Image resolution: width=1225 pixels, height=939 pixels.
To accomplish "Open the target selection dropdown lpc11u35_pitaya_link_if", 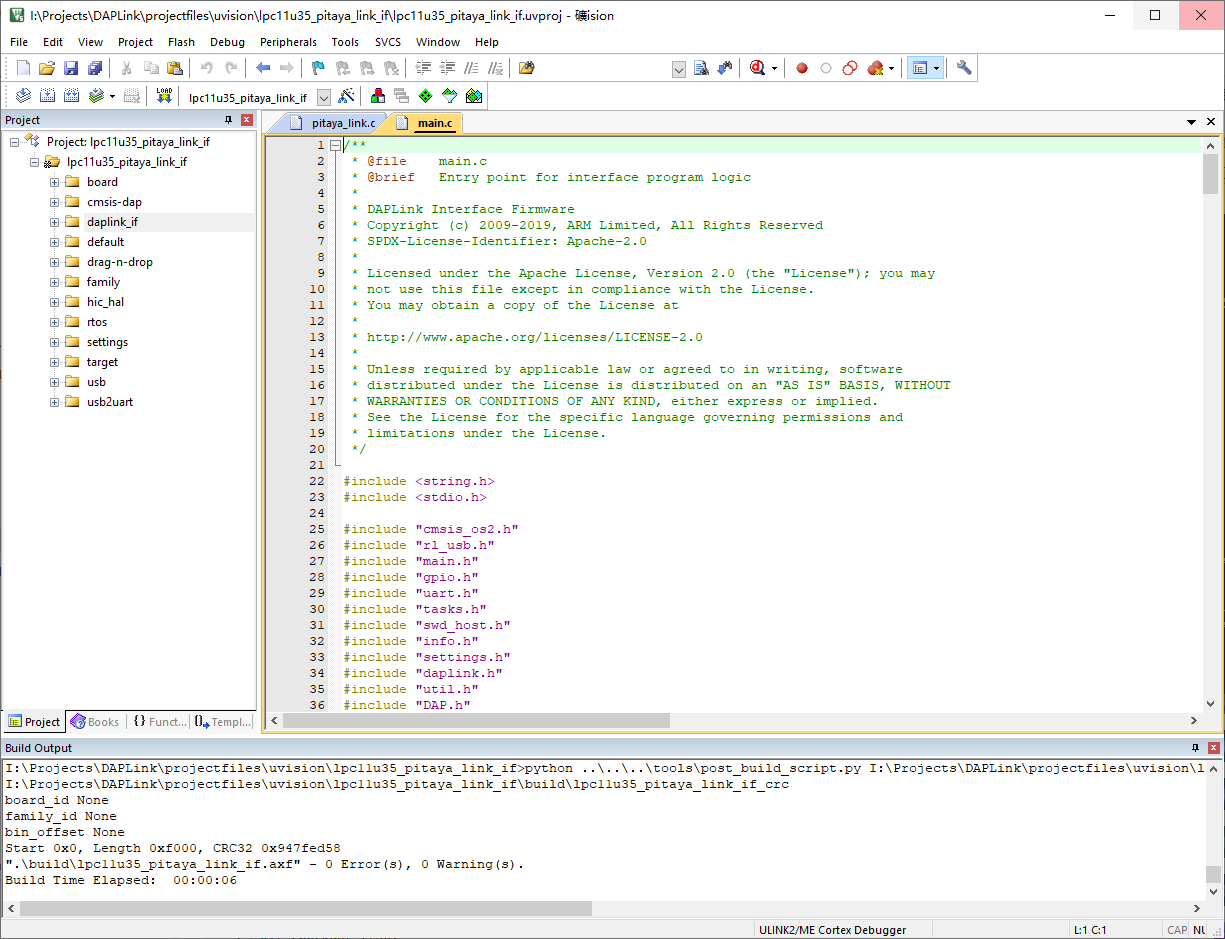I will pos(324,97).
